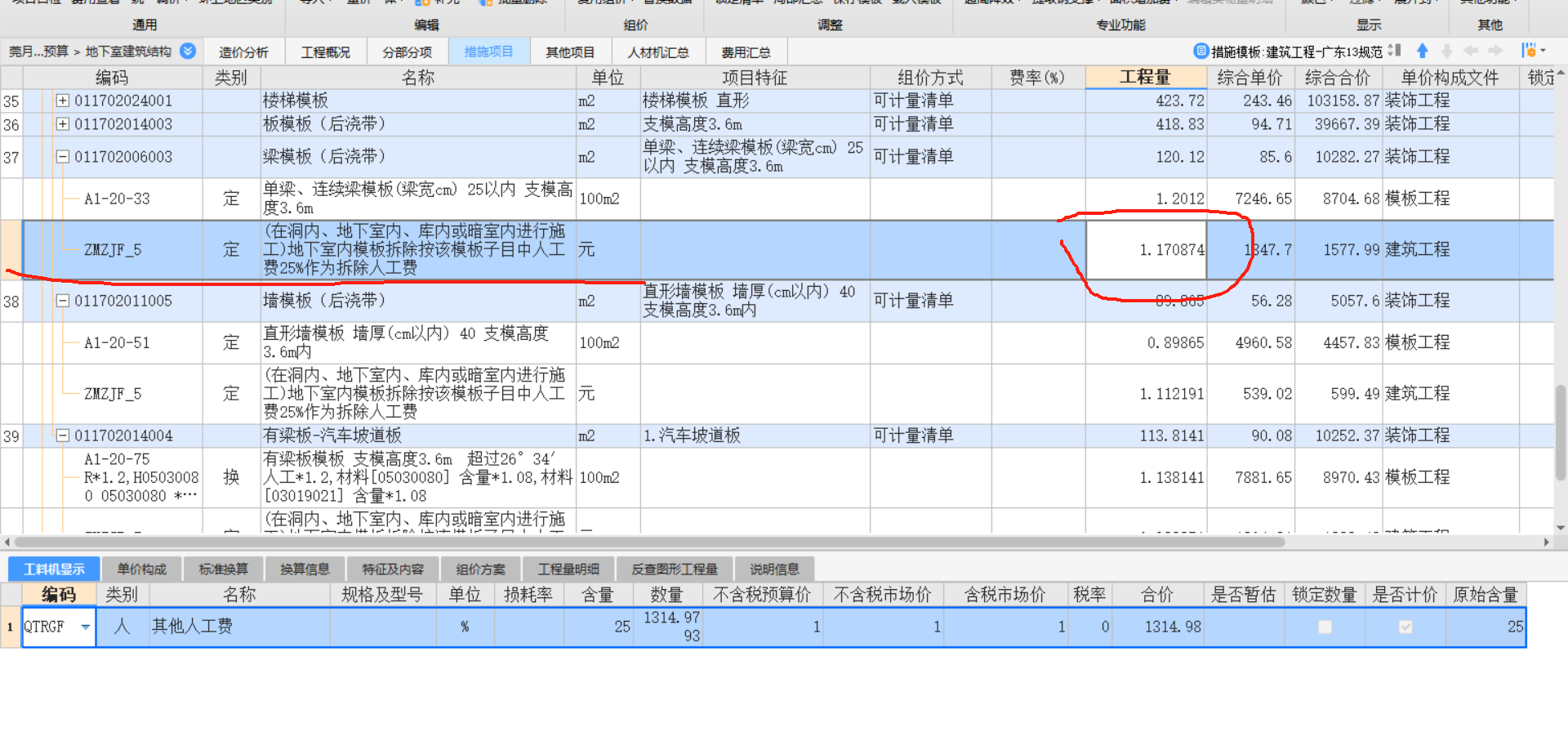Select the A1-20-33 quota row code
Image resolution: width=1568 pixels, height=737 pixels.
[x=117, y=199]
